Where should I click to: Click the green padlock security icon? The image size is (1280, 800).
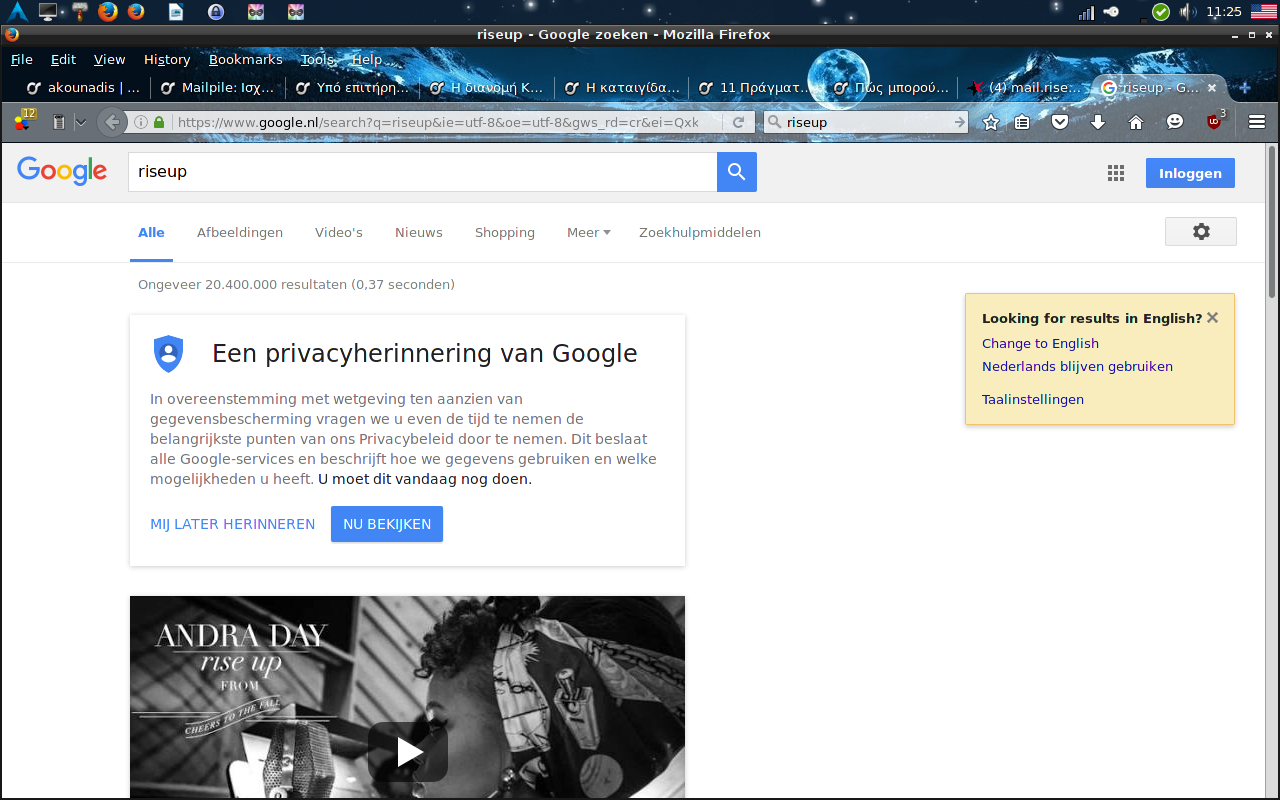point(158,122)
